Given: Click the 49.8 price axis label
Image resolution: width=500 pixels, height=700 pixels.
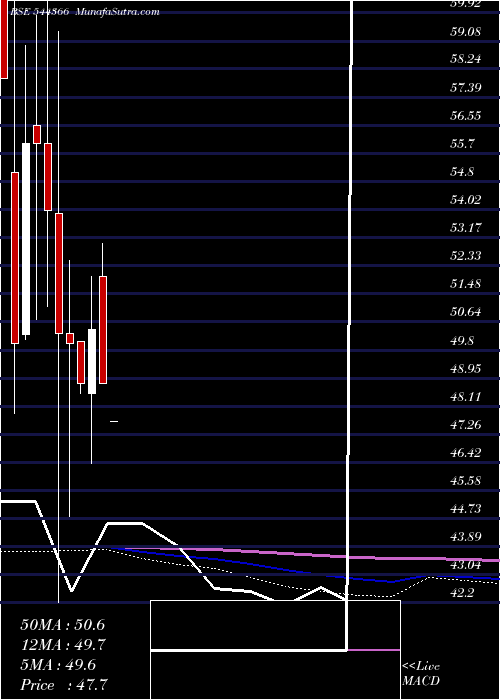Looking at the screenshot, I should pyautogui.click(x=462, y=340).
